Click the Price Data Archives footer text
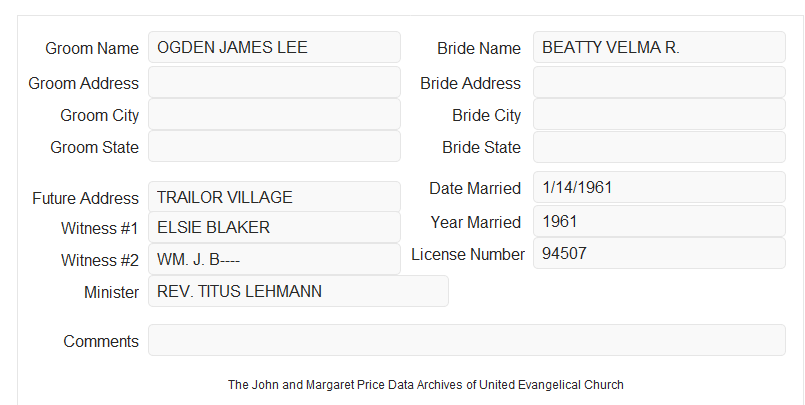 426,385
